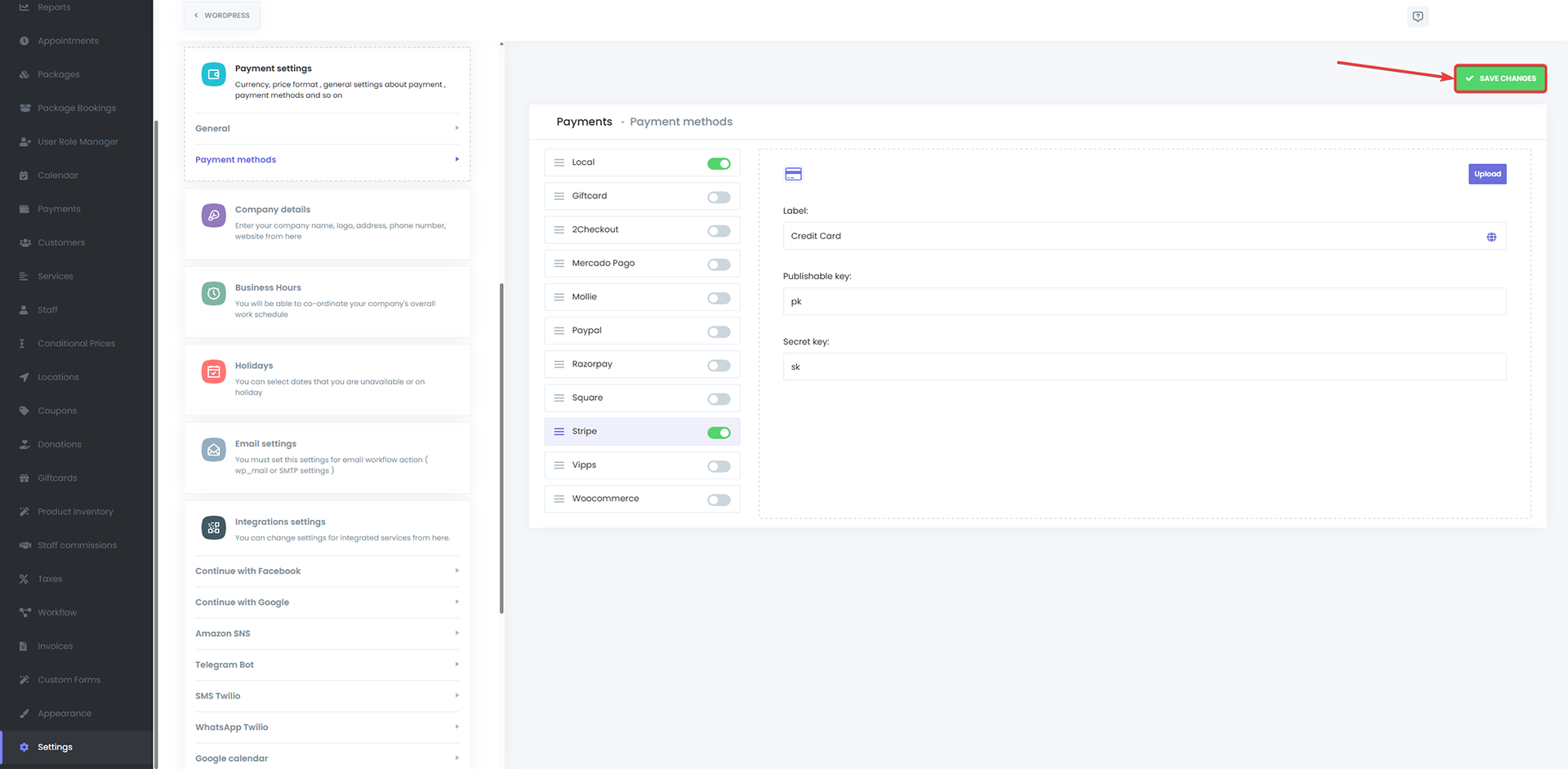Screen dimensions: 1568x769
Task: Click the help chat icon at top right
Action: pos(1417,16)
